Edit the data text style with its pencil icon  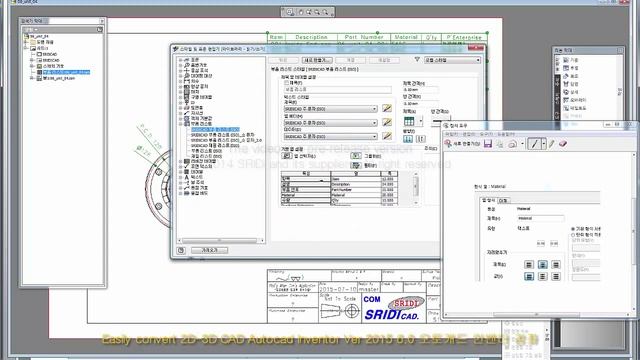tap(387, 136)
